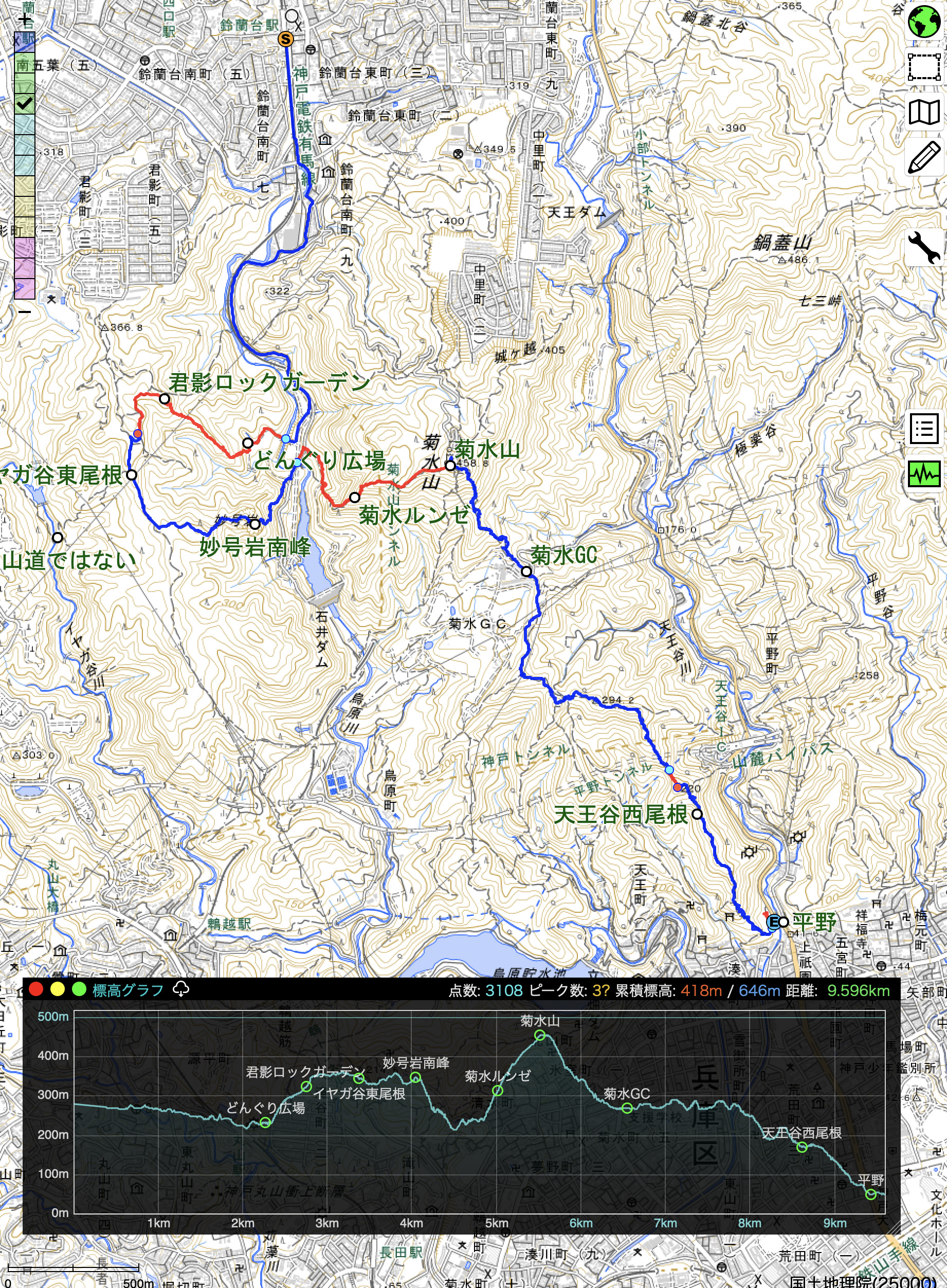Select the pencil edit tool
947x1288 pixels.
[x=923, y=157]
